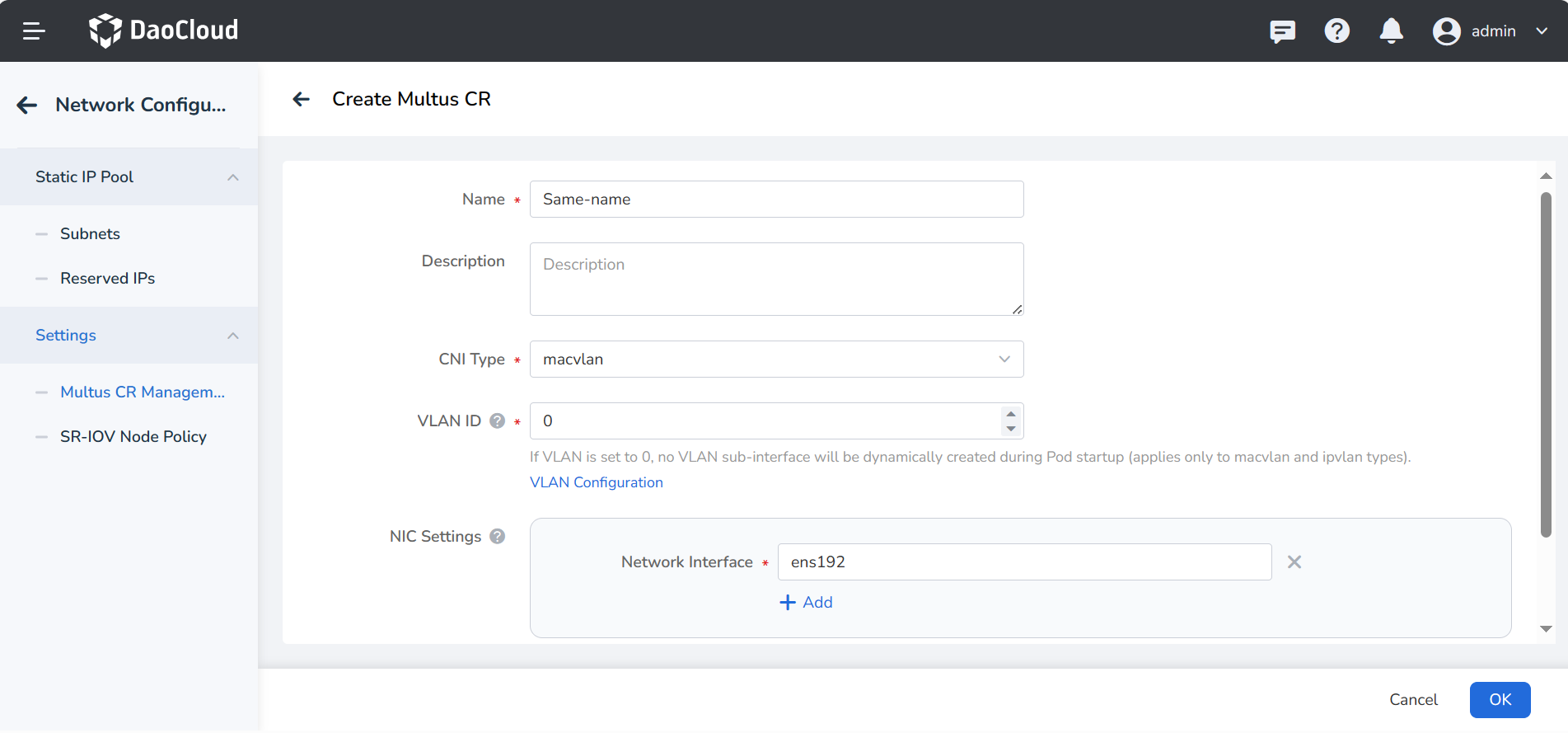Open the CNI Type macvlan dropdown

(775, 359)
